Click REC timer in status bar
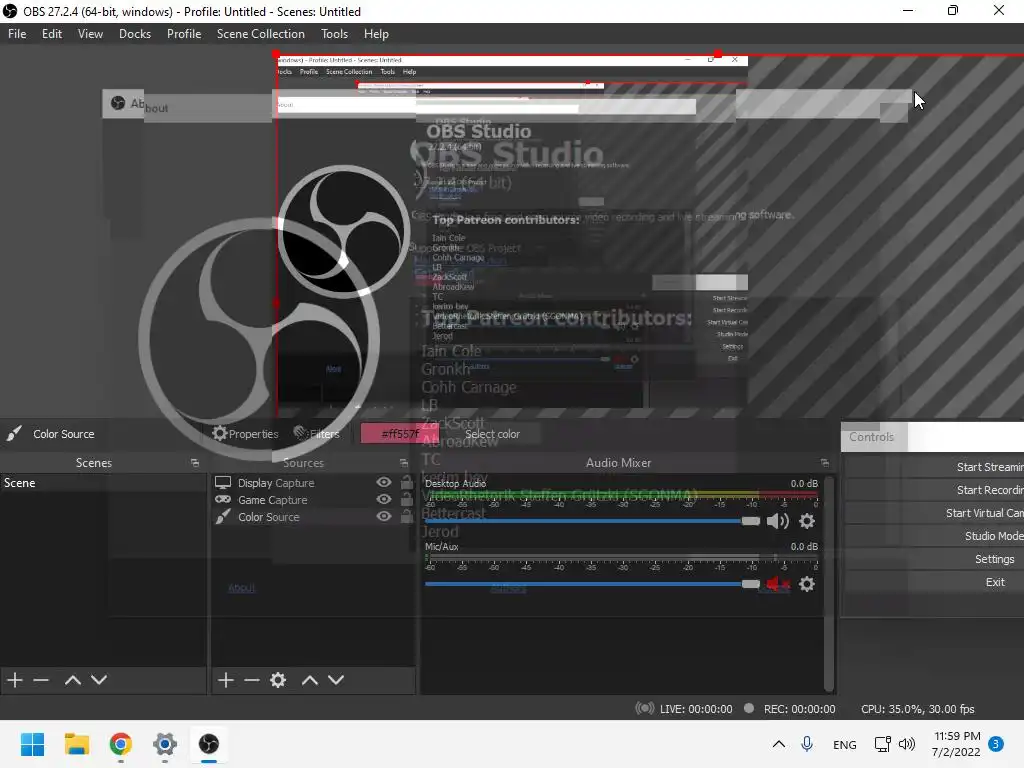 pos(799,709)
